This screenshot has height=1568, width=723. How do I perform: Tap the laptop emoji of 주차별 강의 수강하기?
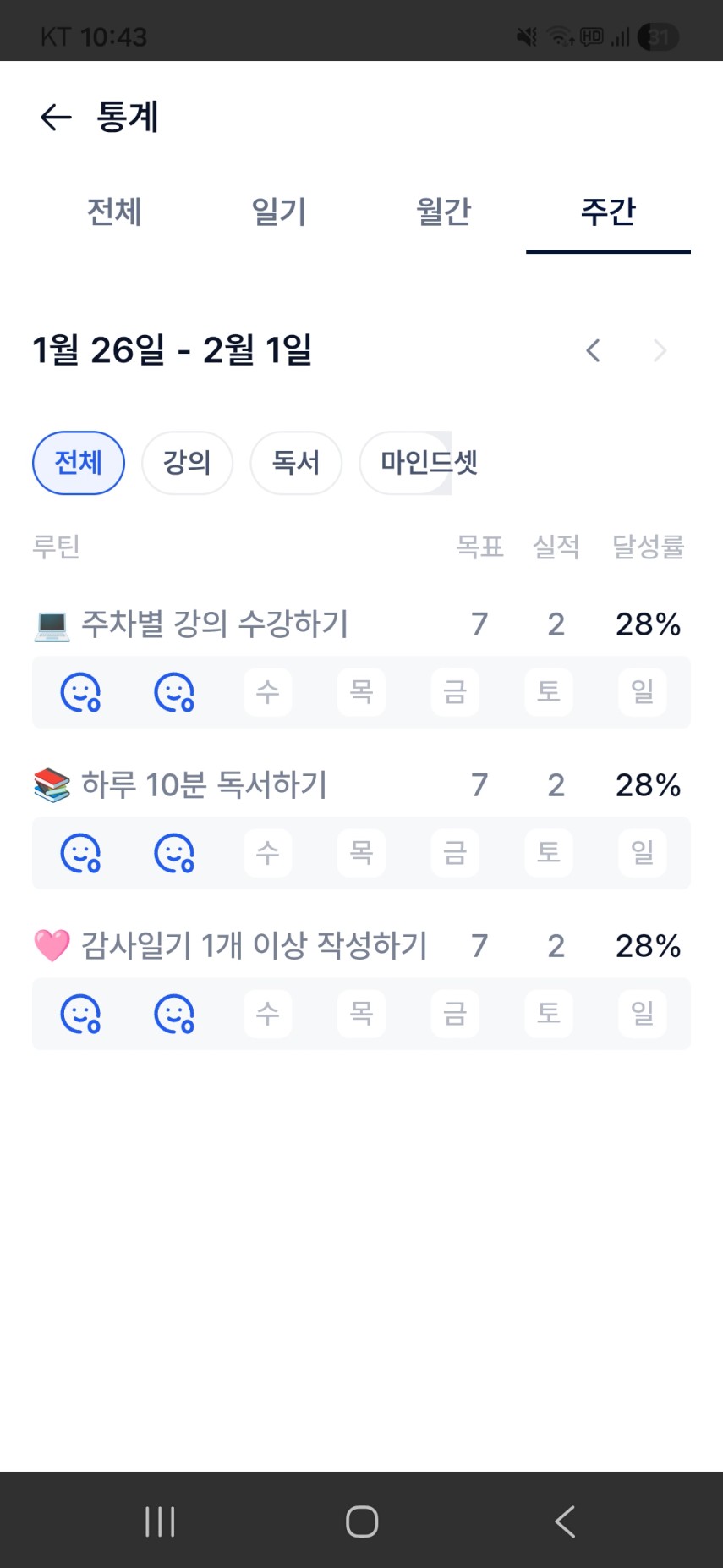point(52,625)
